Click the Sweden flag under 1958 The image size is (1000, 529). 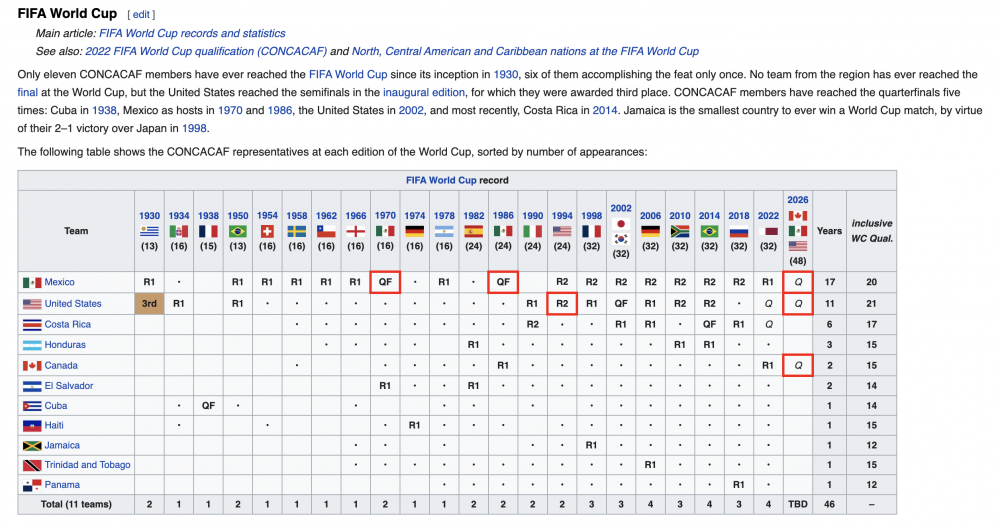pos(297,231)
